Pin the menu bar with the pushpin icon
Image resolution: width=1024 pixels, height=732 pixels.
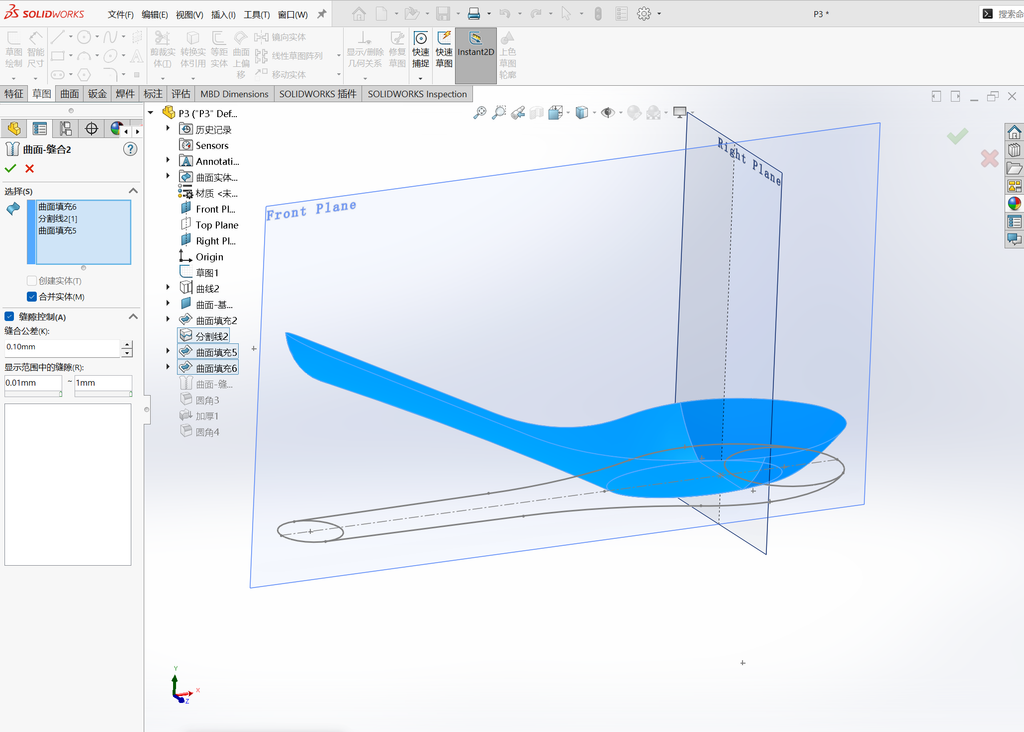coord(321,14)
